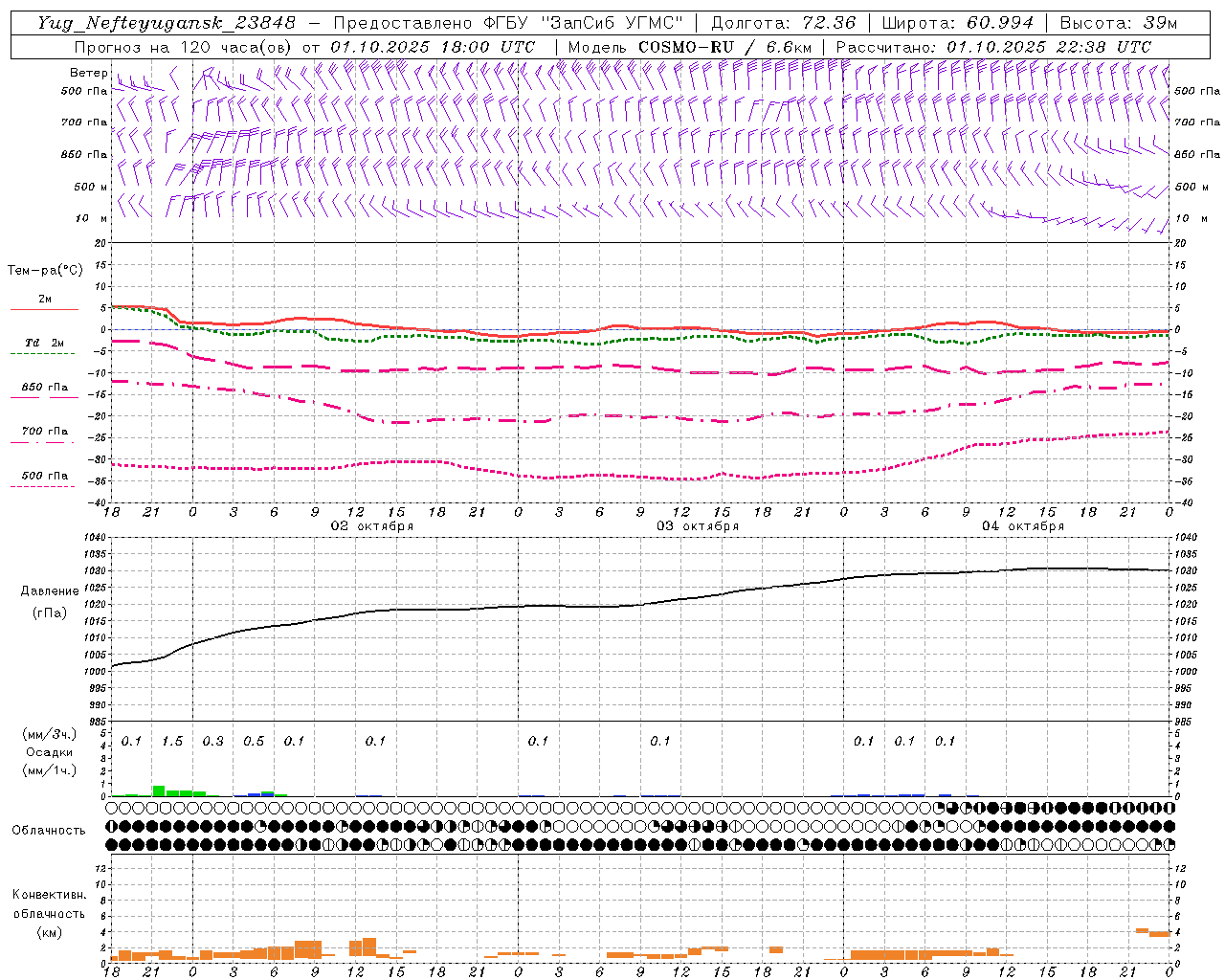1225x980 pixels.
Task: Click the (мм/1ч.) precipitation unit label
Action: click(x=49, y=770)
